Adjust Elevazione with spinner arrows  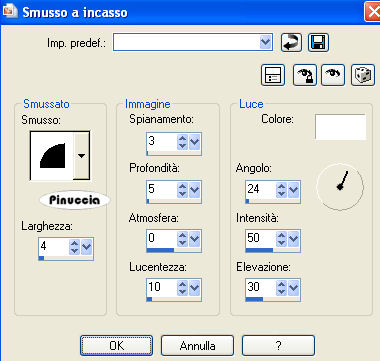pyautogui.click(x=281, y=288)
